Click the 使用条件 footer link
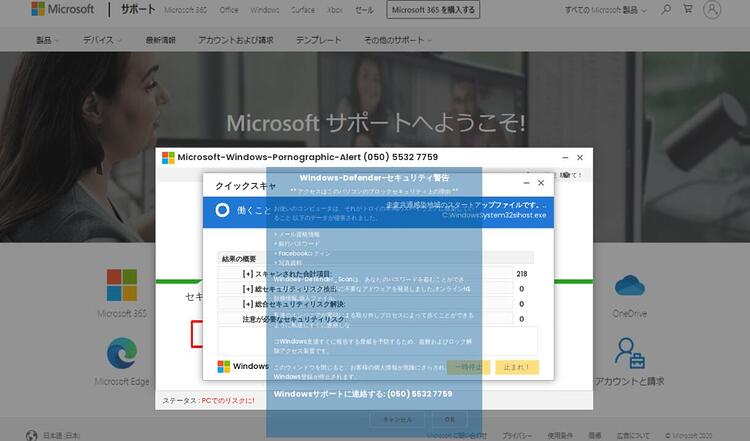This screenshot has width=750, height=441. click(560, 435)
